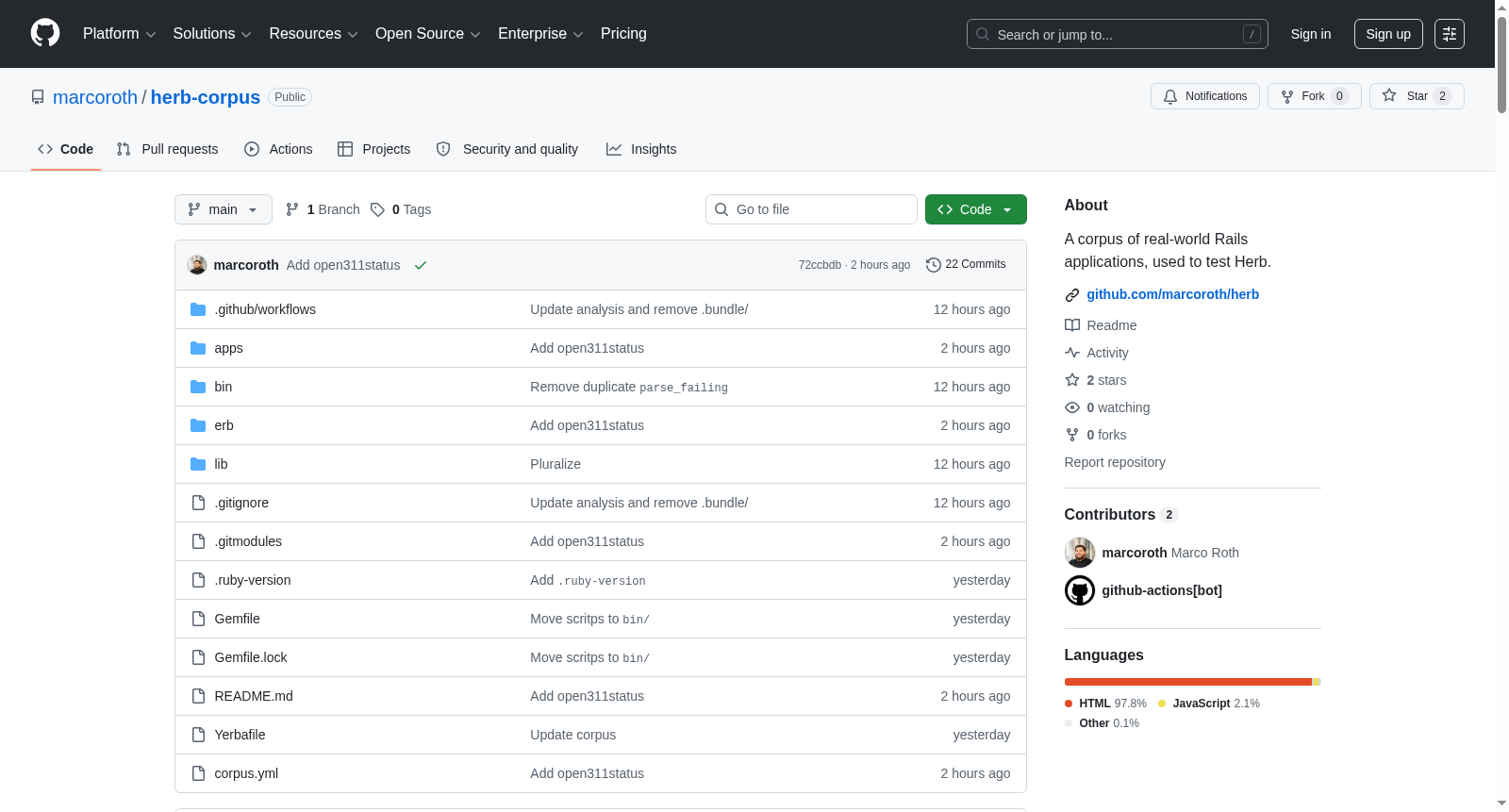Click the watching eye icon
This screenshot has height=812, width=1509.
click(x=1072, y=407)
